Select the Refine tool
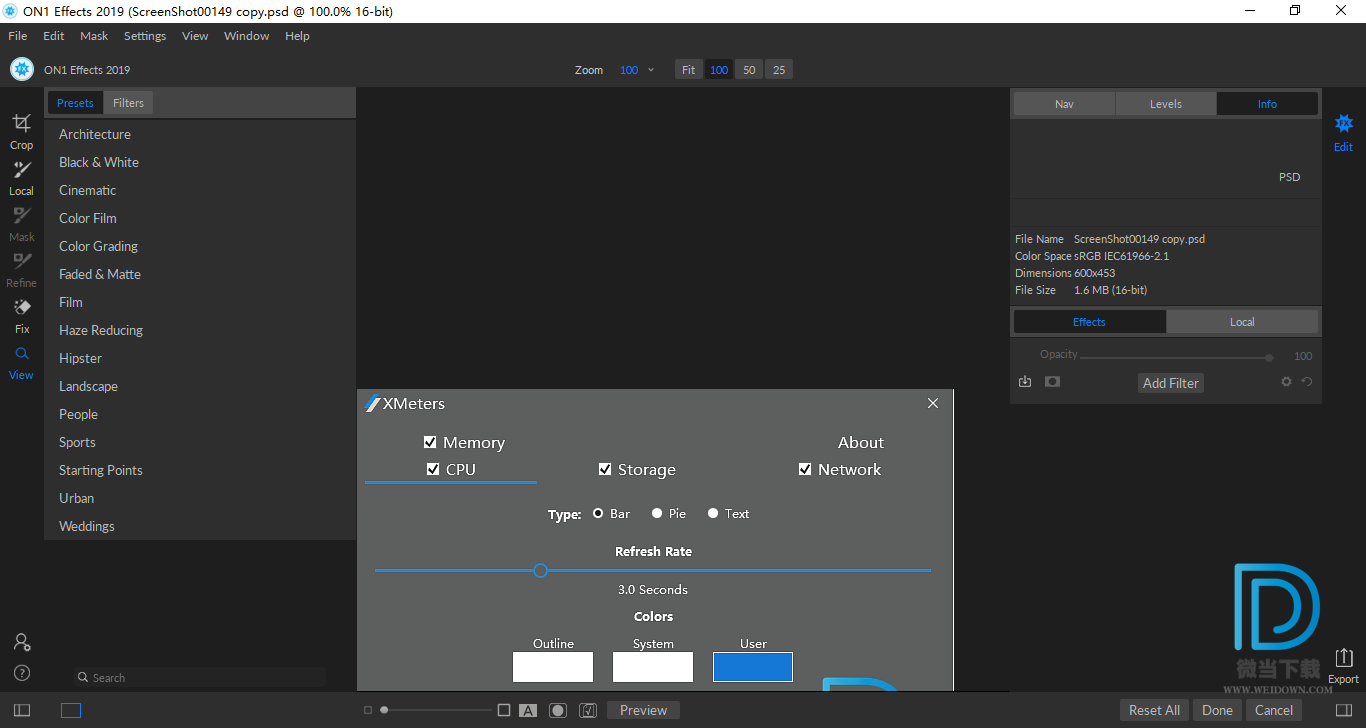Image resolution: width=1366 pixels, height=728 pixels. point(21,269)
